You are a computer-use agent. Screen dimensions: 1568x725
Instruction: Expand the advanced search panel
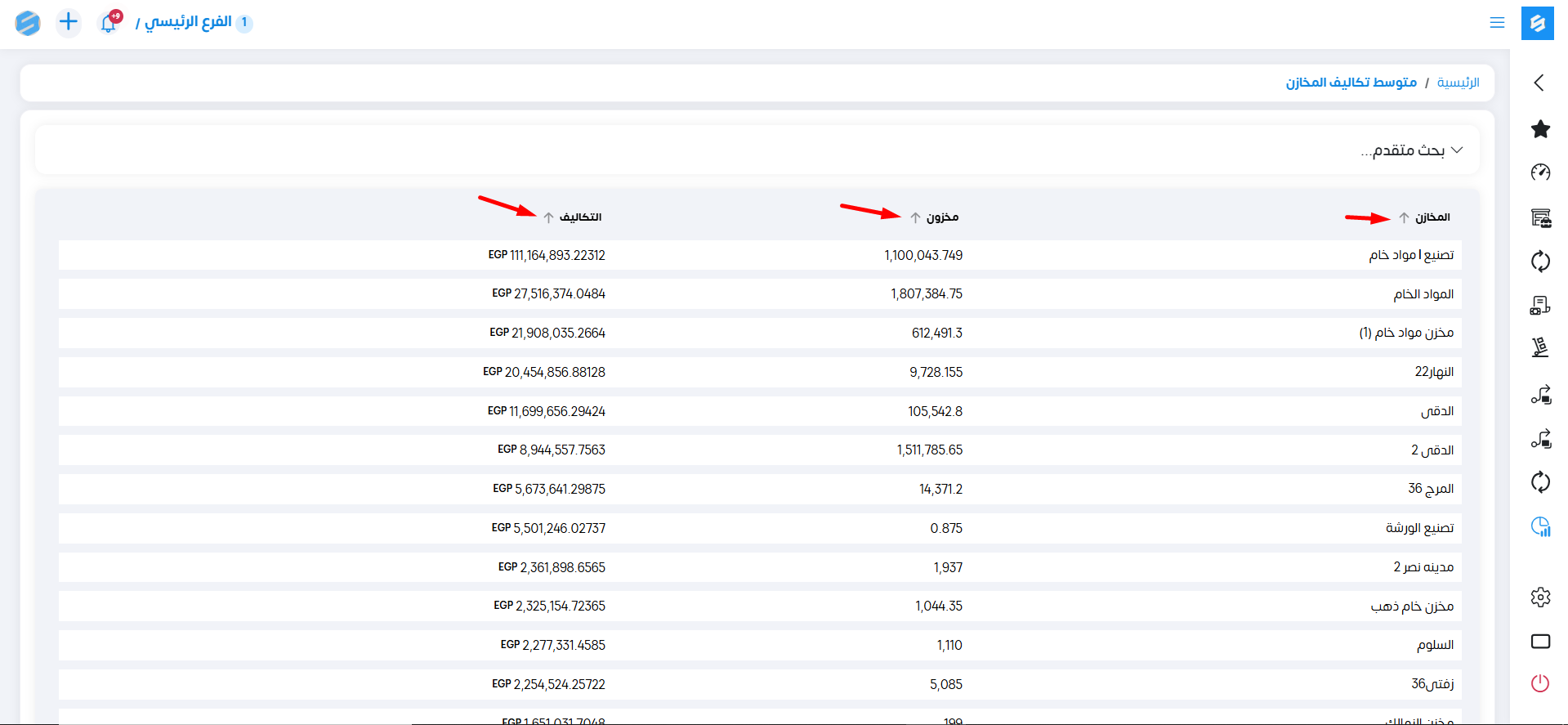click(1411, 150)
